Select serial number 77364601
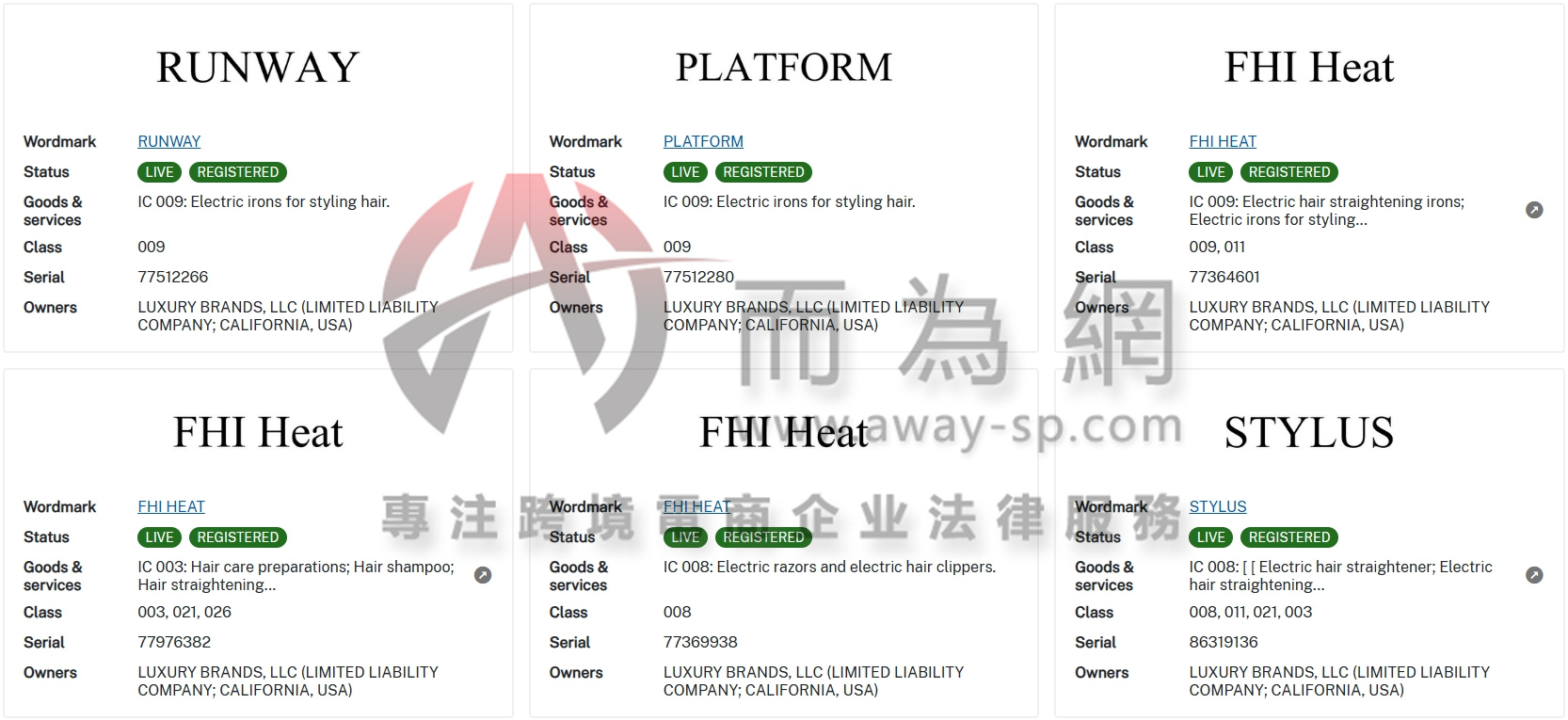1568x720 pixels. [x=1224, y=277]
